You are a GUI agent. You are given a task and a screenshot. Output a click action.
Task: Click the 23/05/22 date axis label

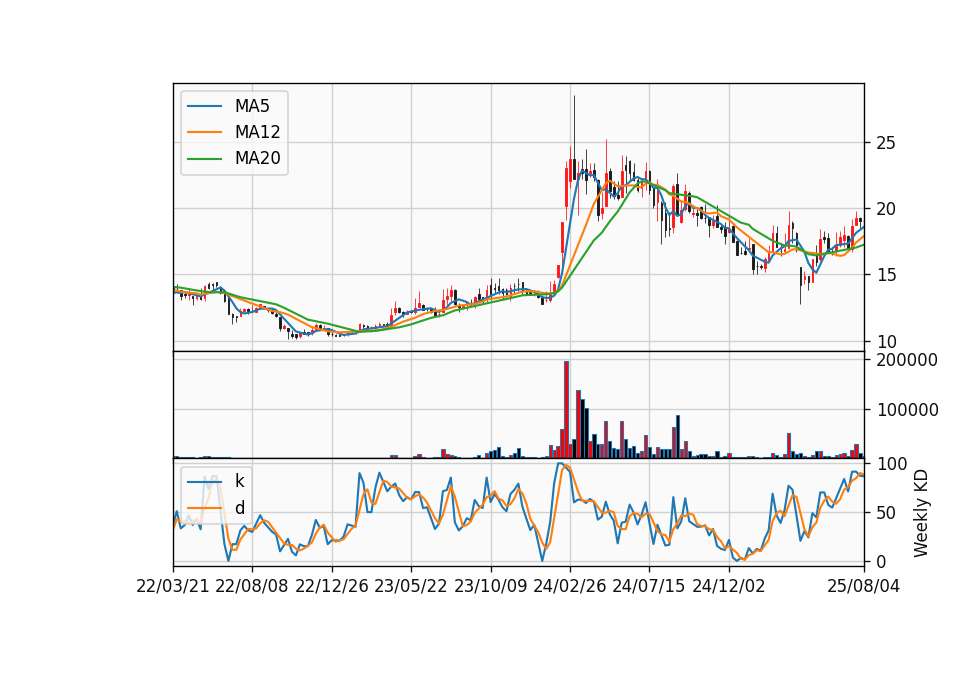(411, 586)
